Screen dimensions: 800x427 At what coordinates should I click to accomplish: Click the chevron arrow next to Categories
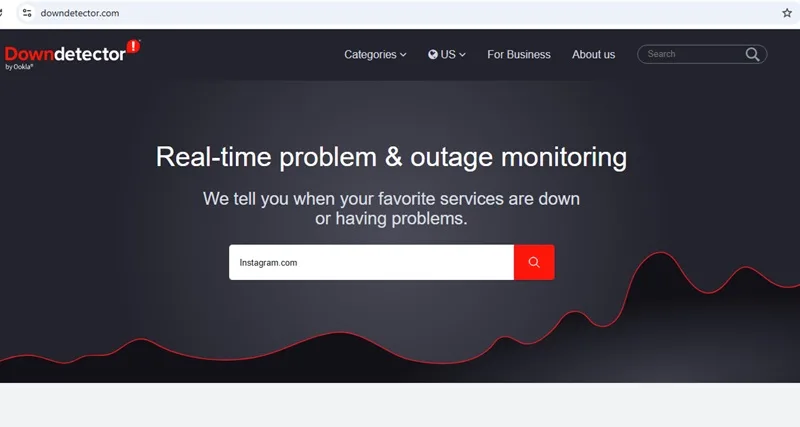403,55
